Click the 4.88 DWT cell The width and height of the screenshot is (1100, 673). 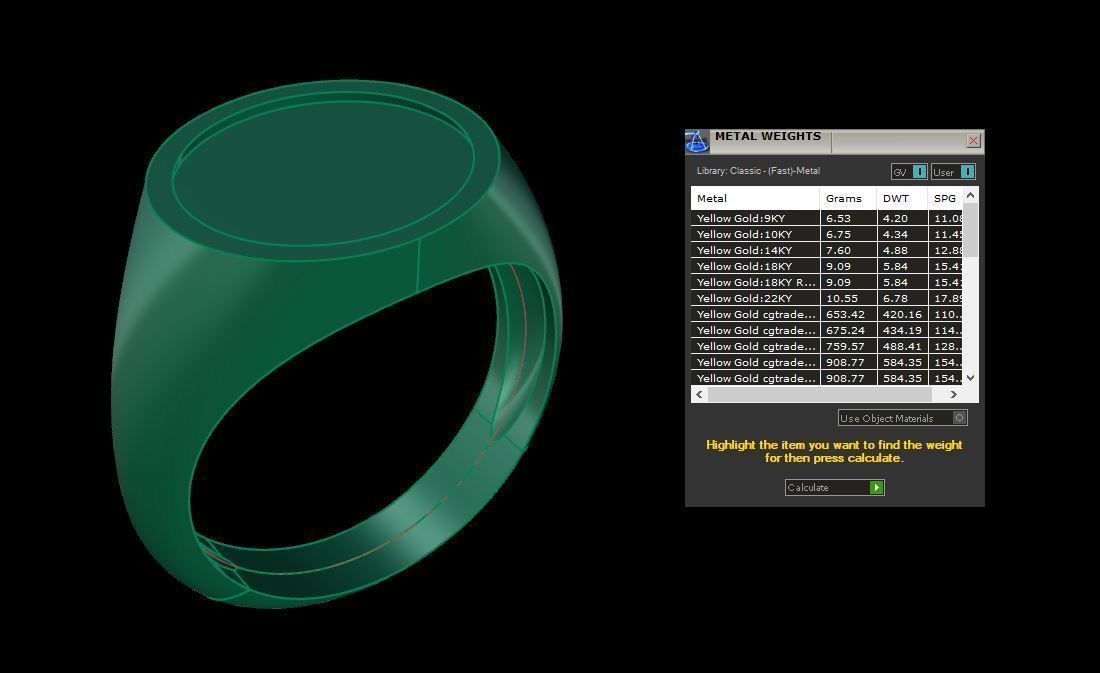[902, 251]
